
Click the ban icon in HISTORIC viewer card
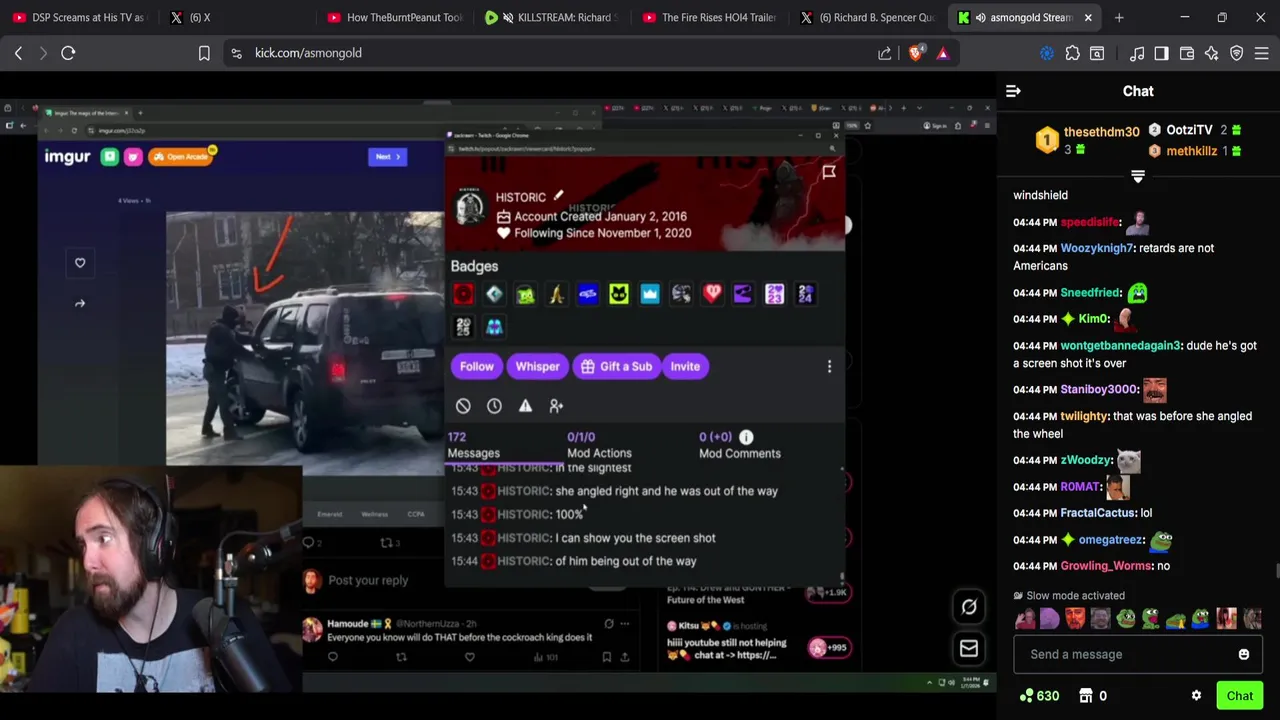(463, 406)
